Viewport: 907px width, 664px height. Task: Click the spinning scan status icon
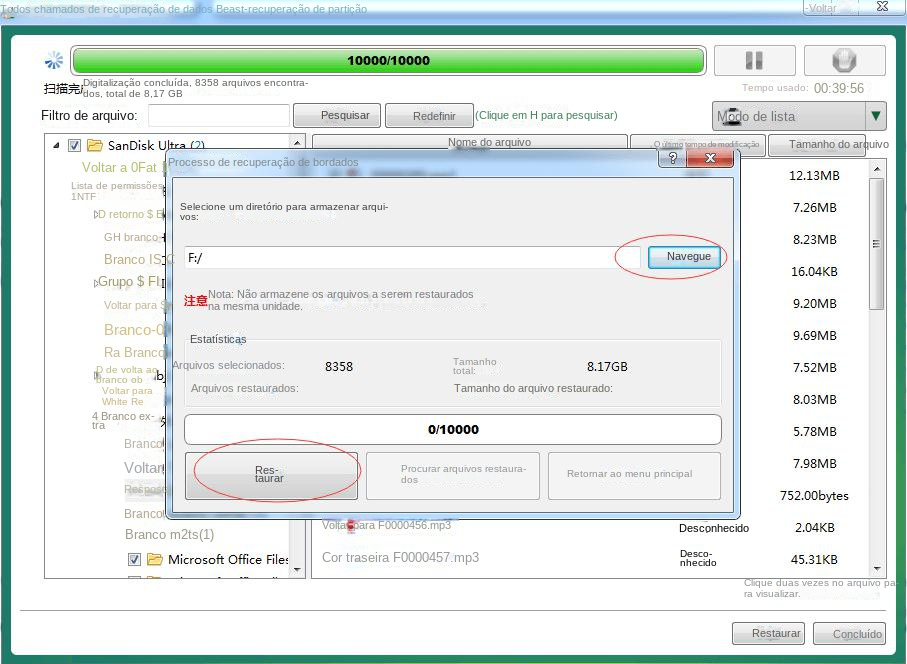tap(55, 60)
